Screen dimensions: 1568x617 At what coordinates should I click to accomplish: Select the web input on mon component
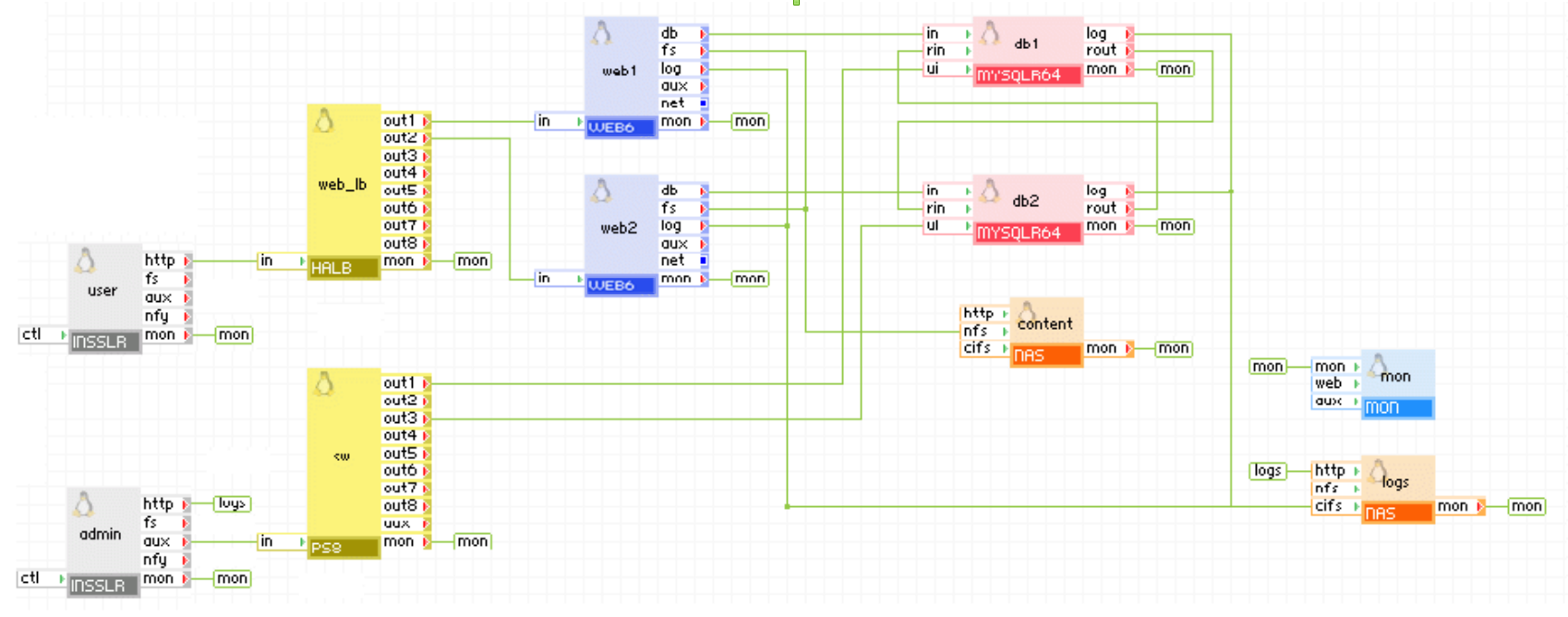(x=1336, y=383)
